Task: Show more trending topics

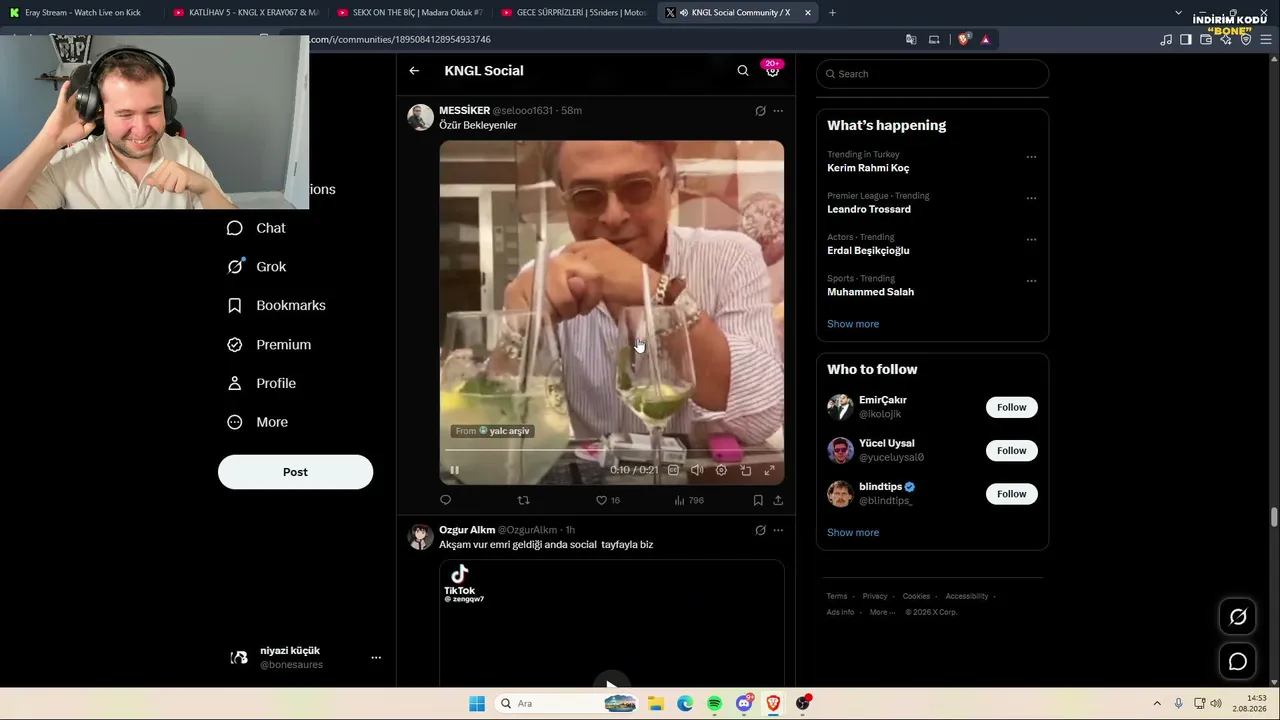Action: pyautogui.click(x=853, y=324)
